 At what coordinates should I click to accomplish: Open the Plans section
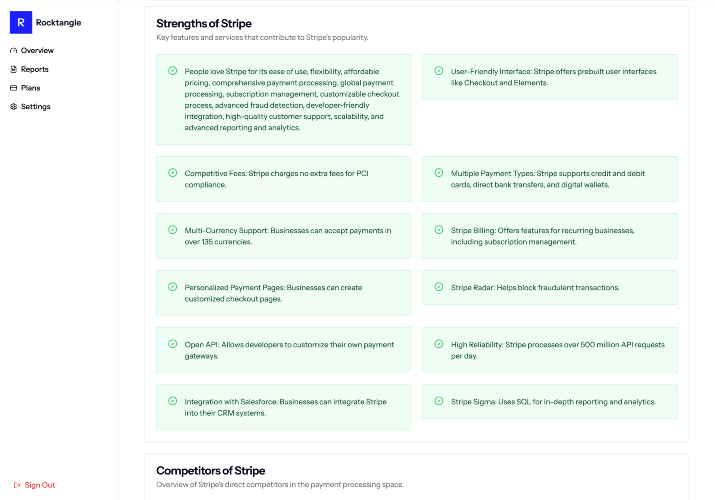click(x=25, y=88)
